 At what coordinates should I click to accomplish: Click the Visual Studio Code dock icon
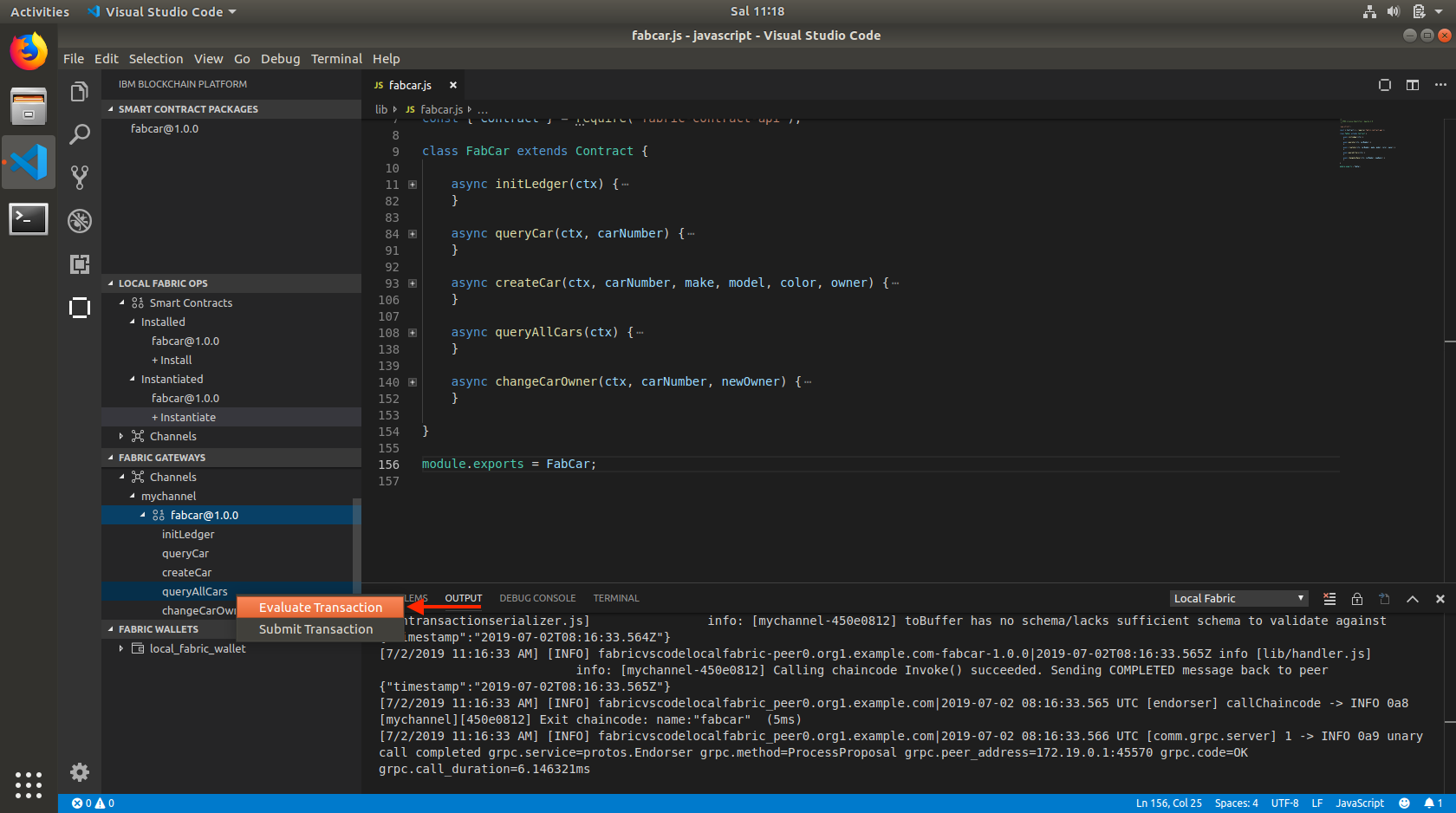(x=29, y=162)
